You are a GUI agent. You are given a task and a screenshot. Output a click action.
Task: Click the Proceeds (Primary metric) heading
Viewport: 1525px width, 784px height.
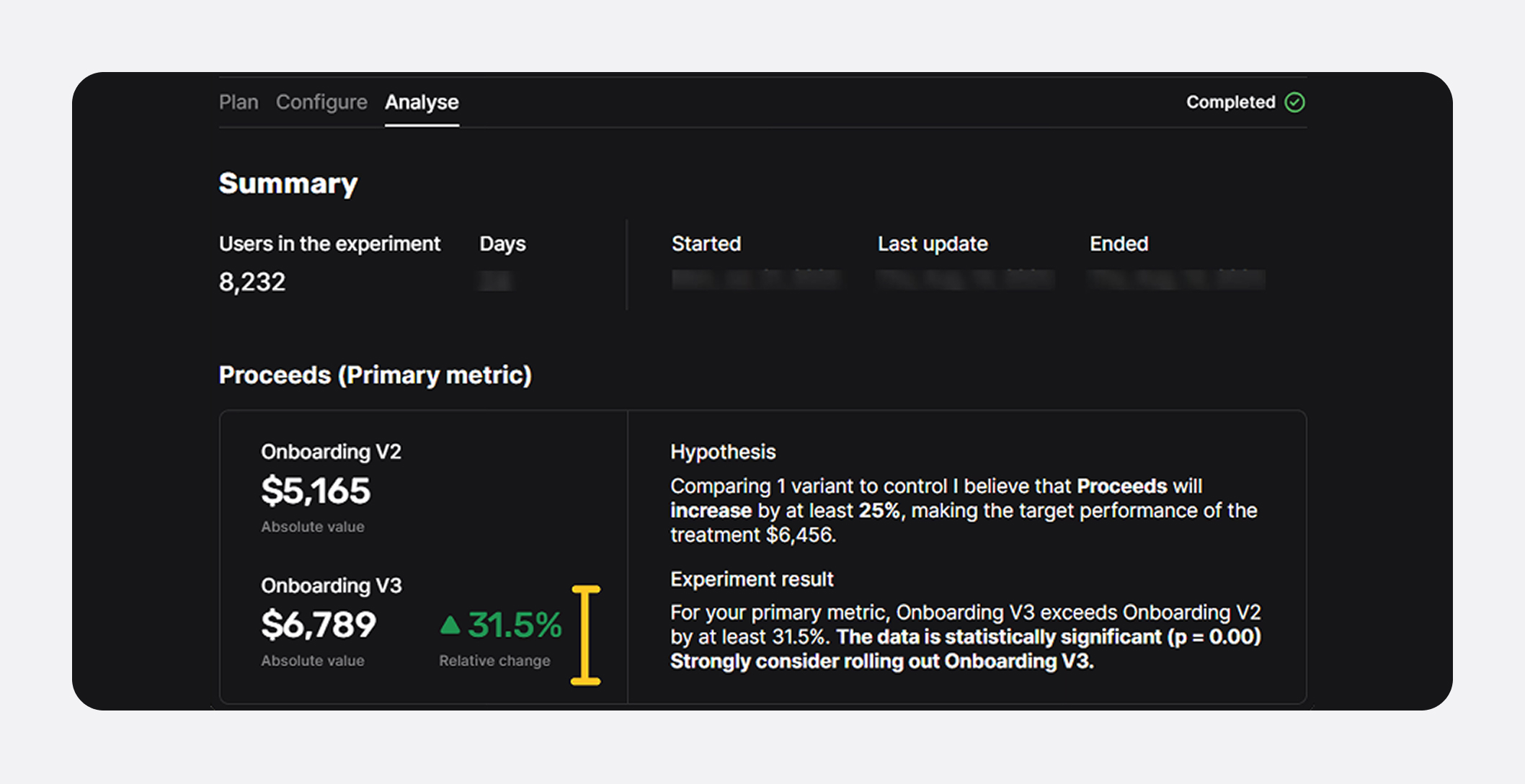[x=375, y=375]
